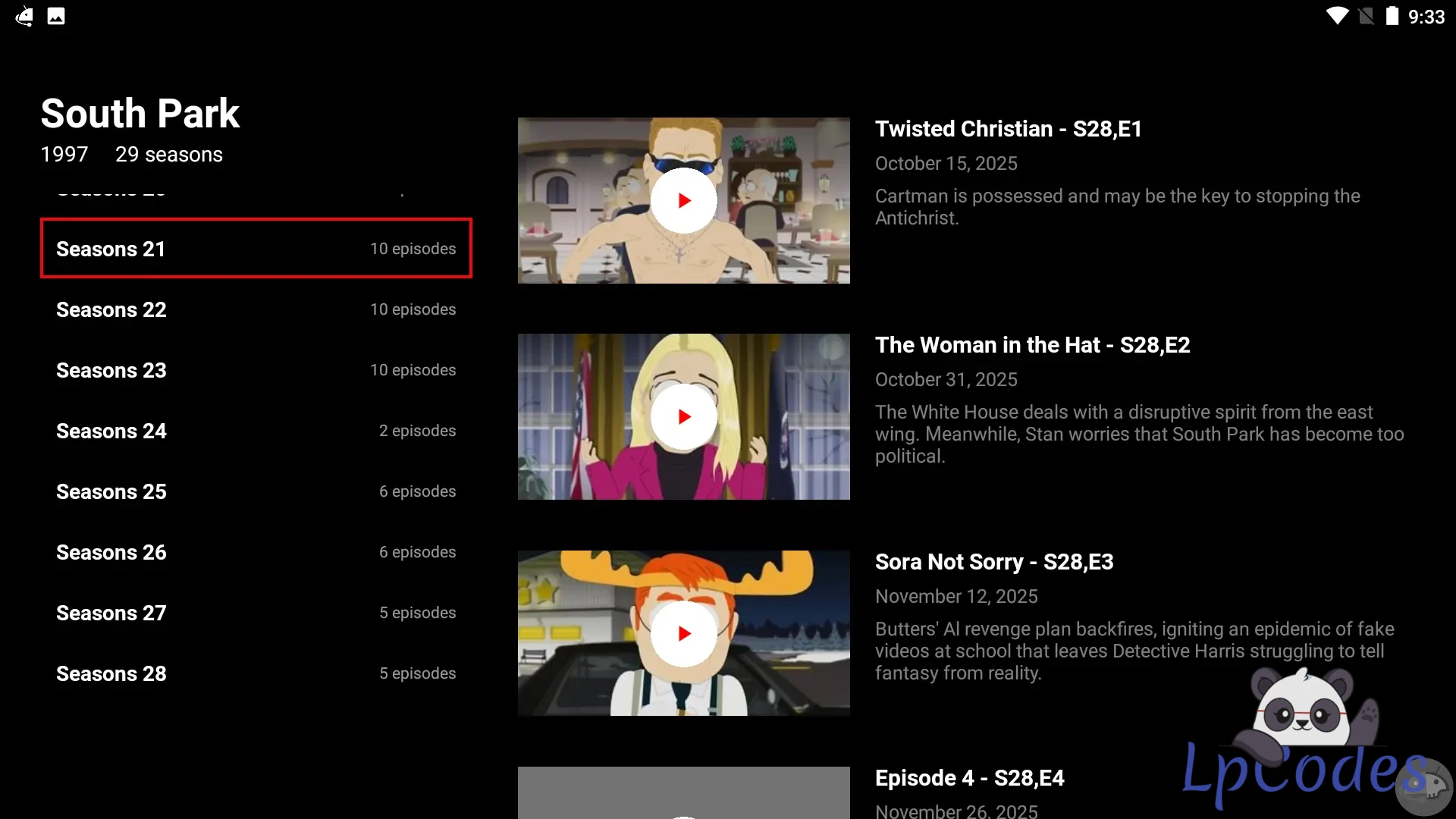The height and width of the screenshot is (819, 1456).
Task: Tap the Wi-Fi status icon
Action: (1337, 16)
